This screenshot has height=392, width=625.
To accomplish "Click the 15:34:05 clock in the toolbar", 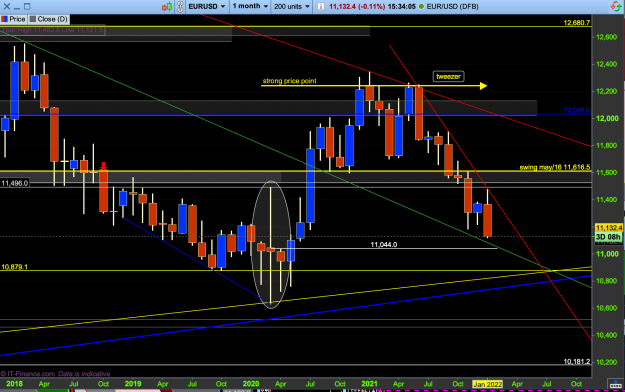I will pos(401,6).
